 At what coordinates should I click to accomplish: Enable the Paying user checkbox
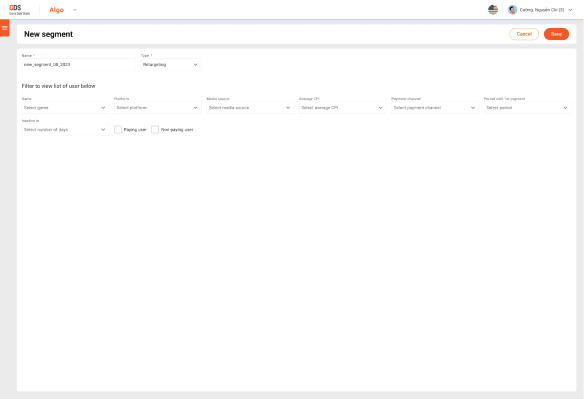coord(118,130)
